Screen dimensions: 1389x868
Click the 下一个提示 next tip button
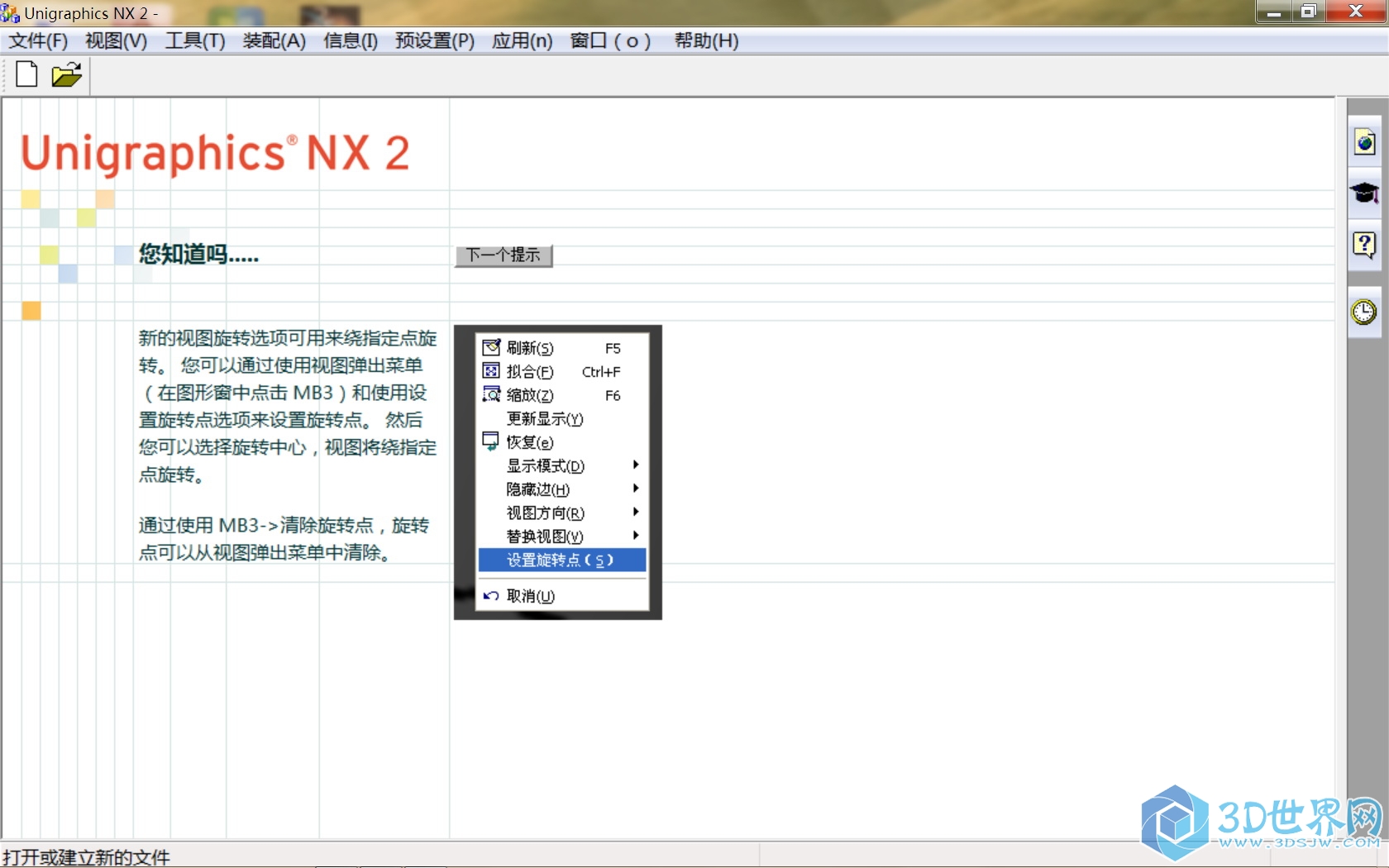click(503, 255)
